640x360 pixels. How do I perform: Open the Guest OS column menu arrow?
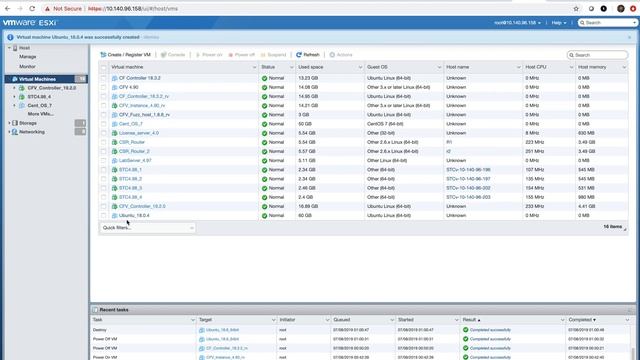coord(439,67)
